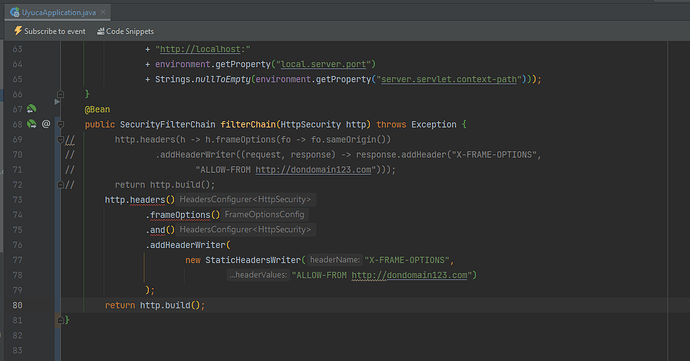Open the http://localhost: link on line 63
690x361 pixels.
[x=200, y=49]
